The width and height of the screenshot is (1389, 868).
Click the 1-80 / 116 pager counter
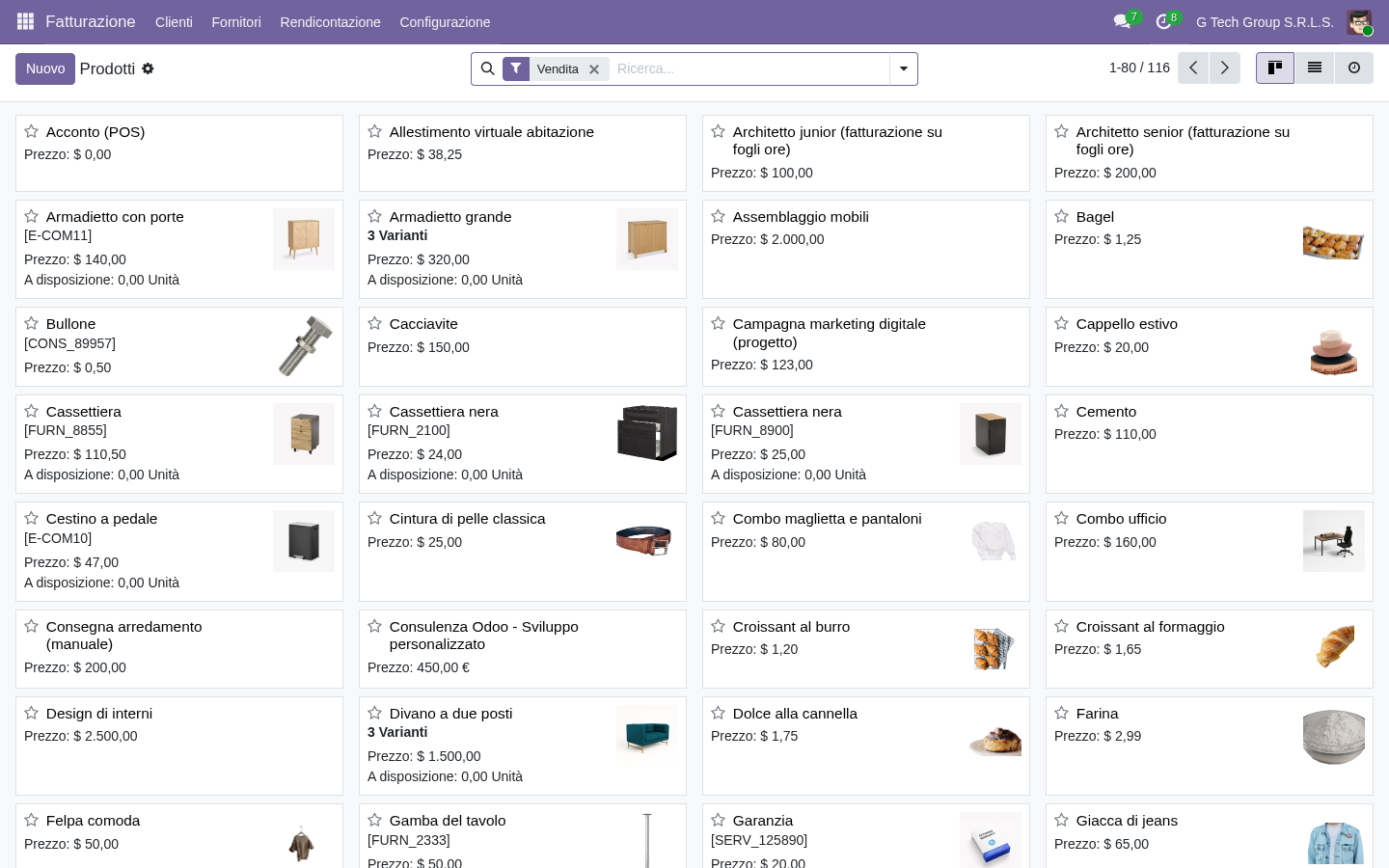[x=1139, y=68]
